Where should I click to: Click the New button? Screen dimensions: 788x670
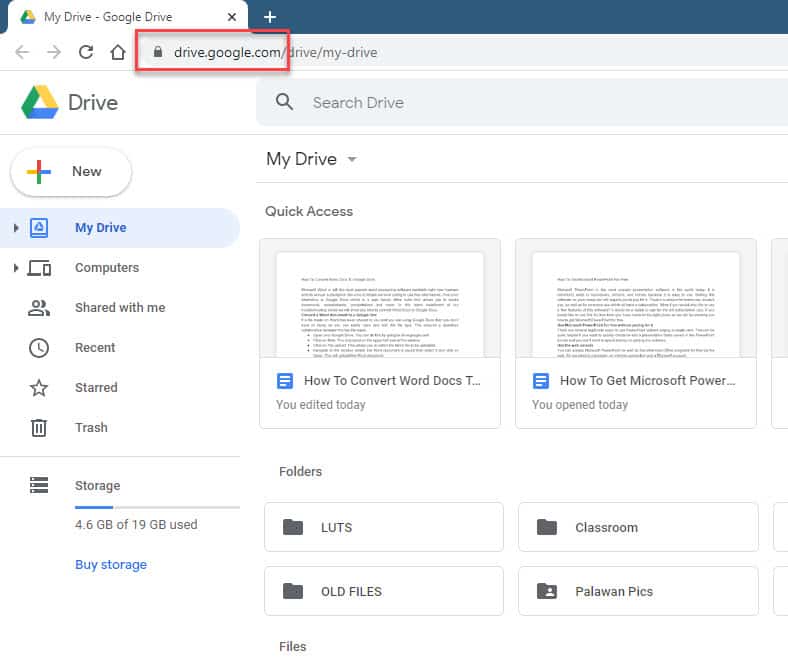click(71, 172)
